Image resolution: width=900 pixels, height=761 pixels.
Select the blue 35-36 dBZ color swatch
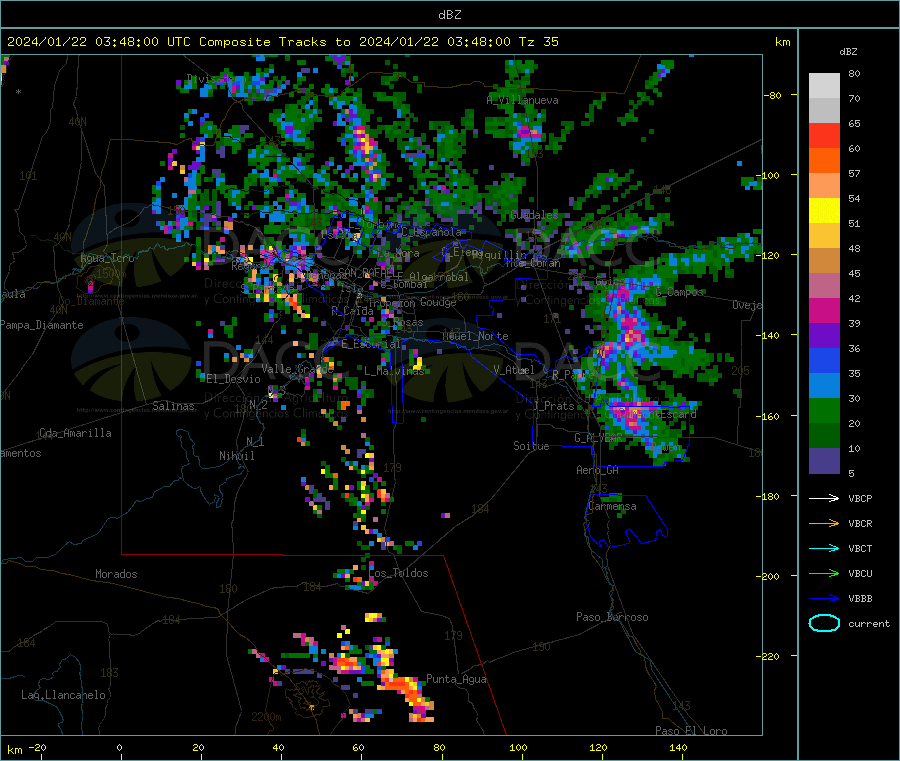point(824,360)
